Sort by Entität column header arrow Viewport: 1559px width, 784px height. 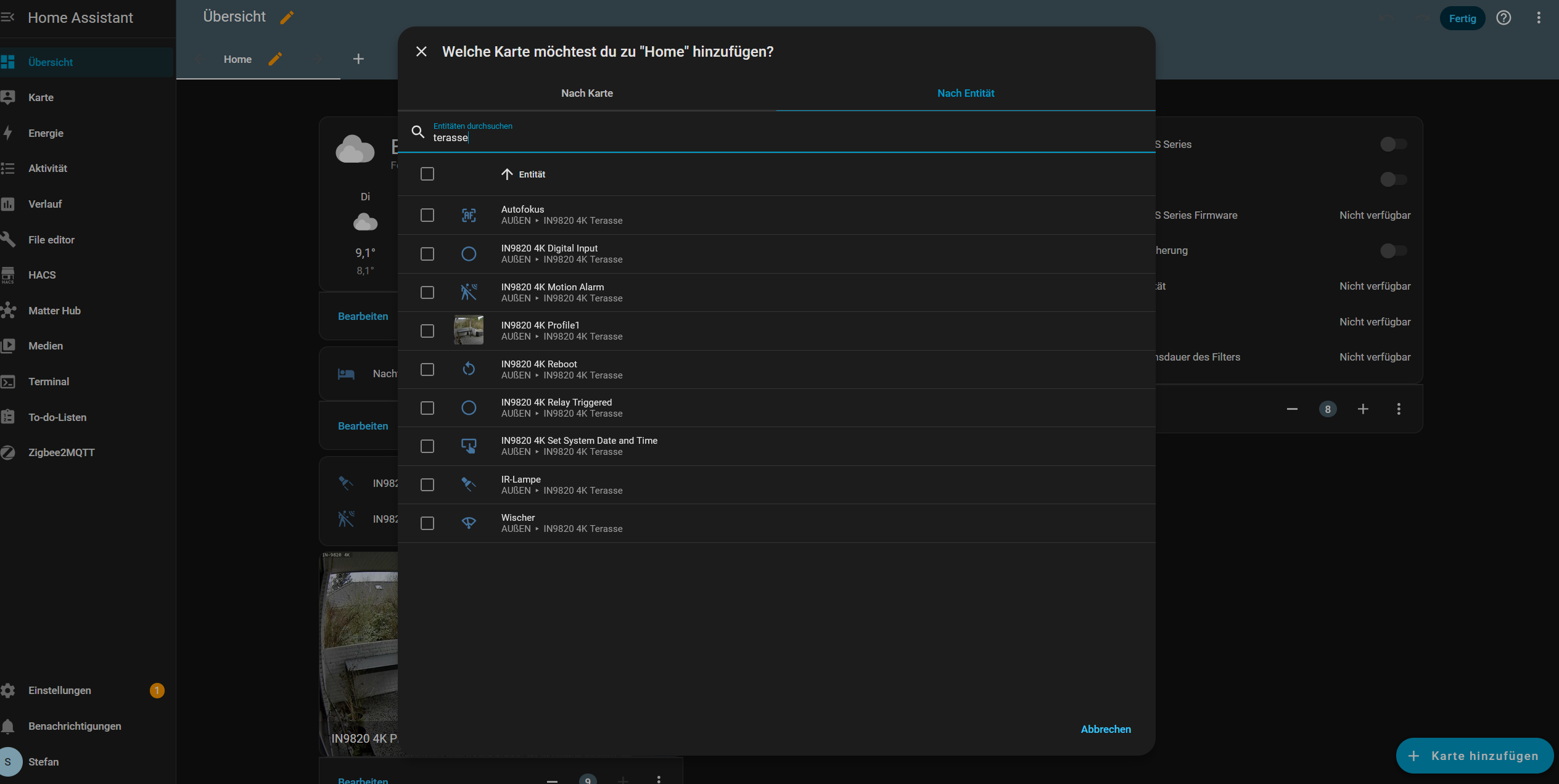click(507, 174)
